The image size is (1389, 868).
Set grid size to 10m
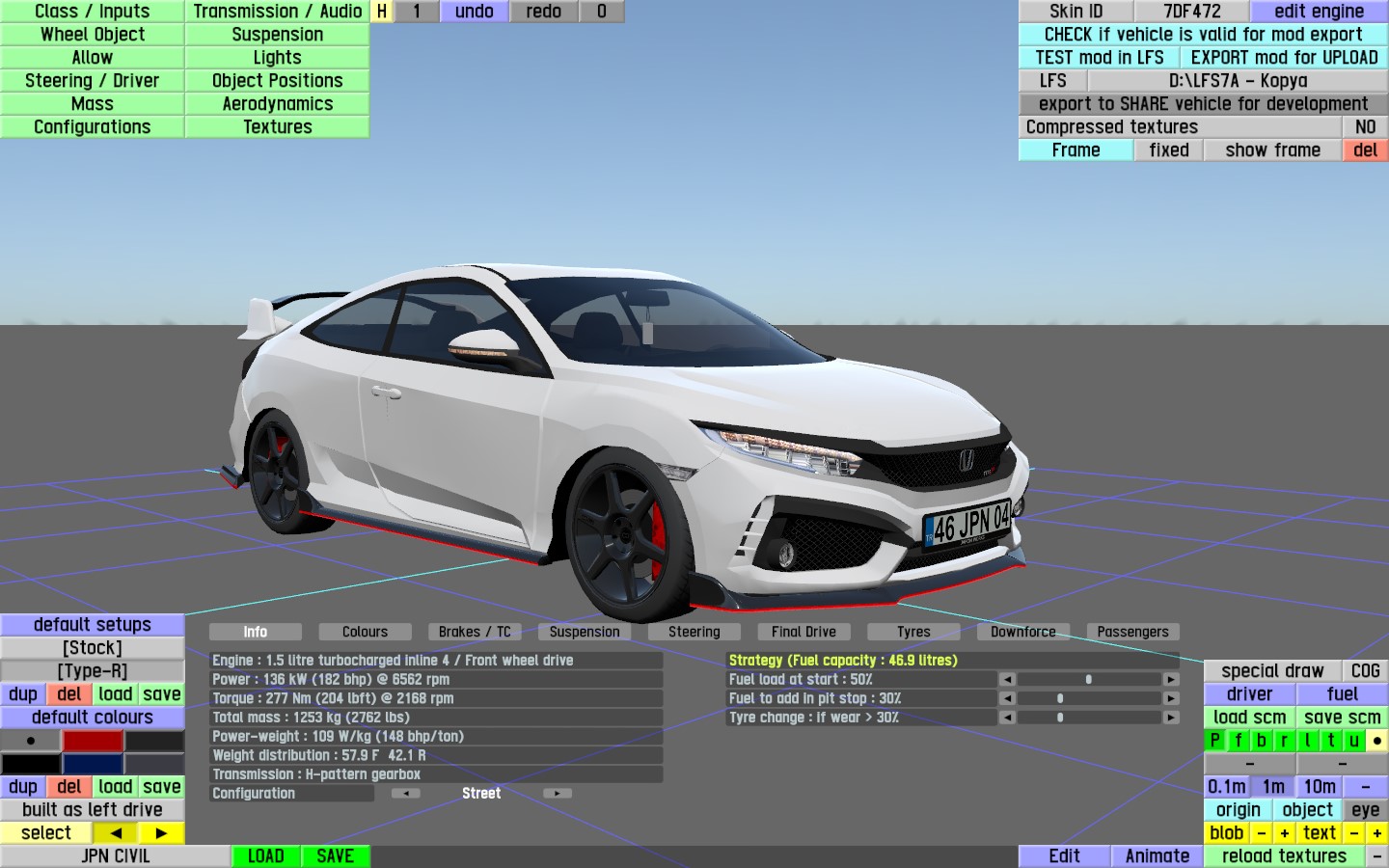tap(1319, 787)
